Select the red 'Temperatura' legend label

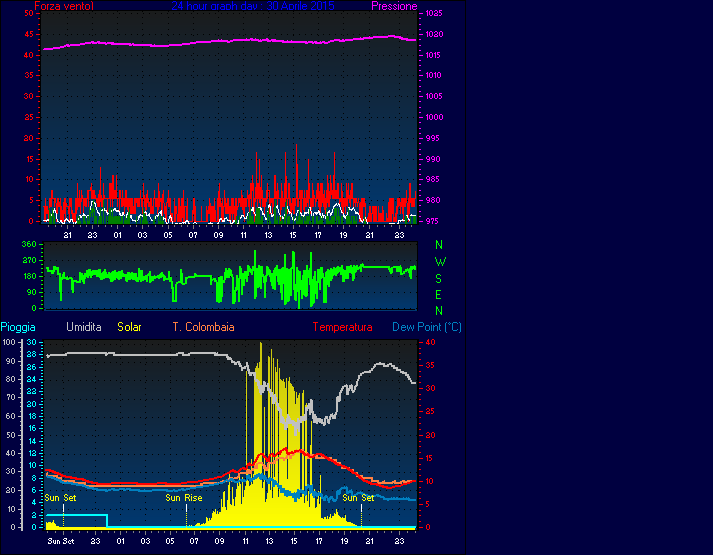[342, 327]
